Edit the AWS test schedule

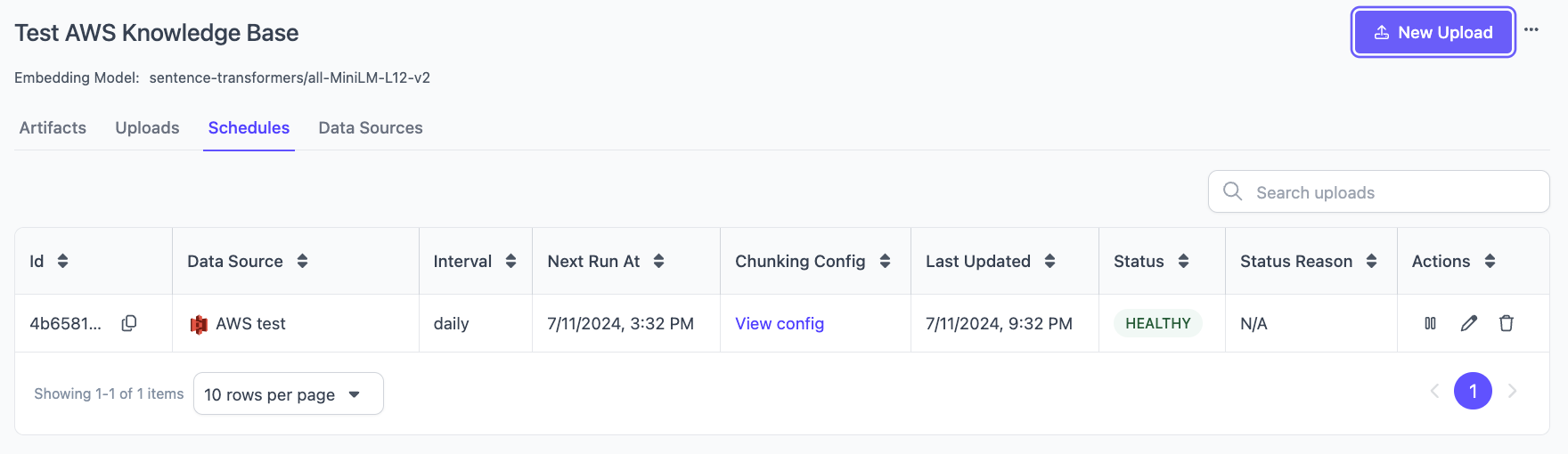pos(1468,323)
